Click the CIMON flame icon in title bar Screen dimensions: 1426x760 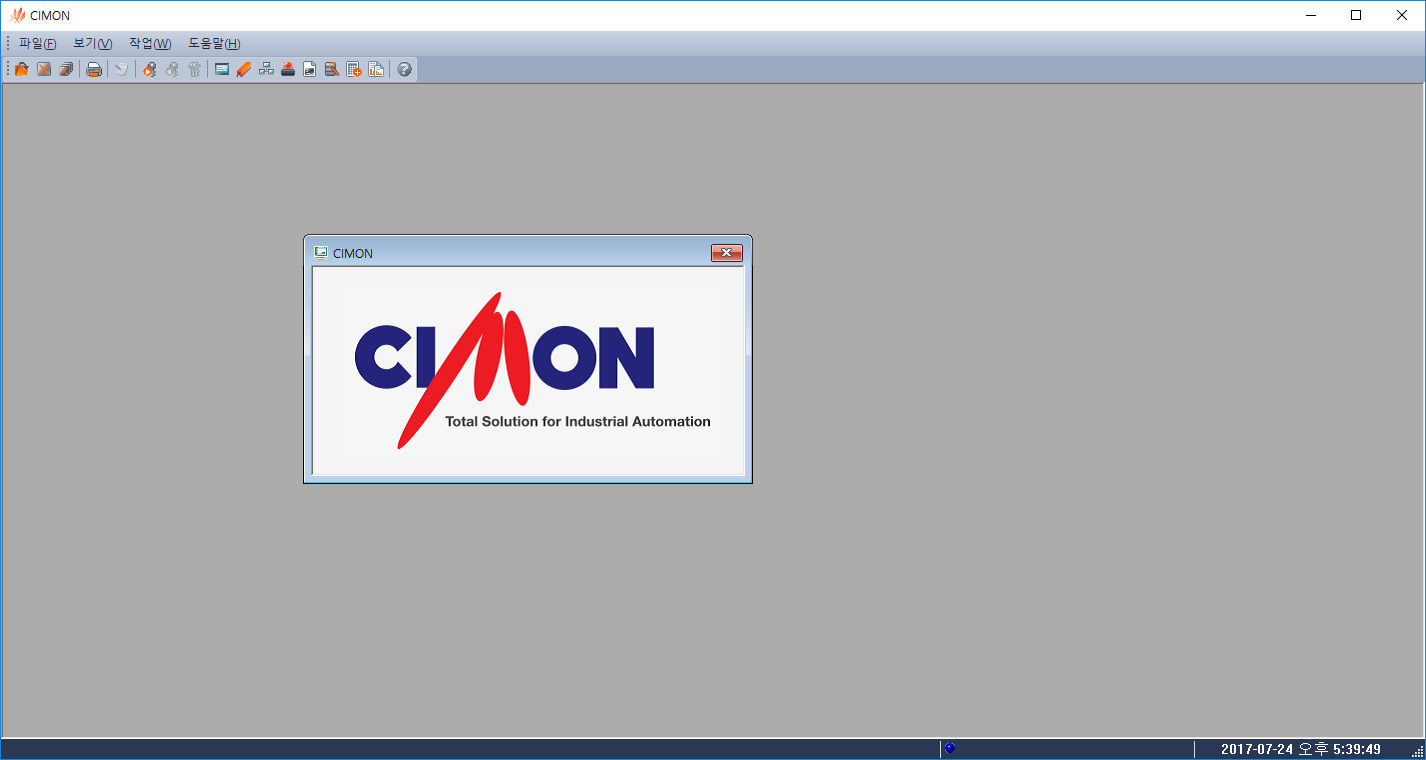[17, 15]
